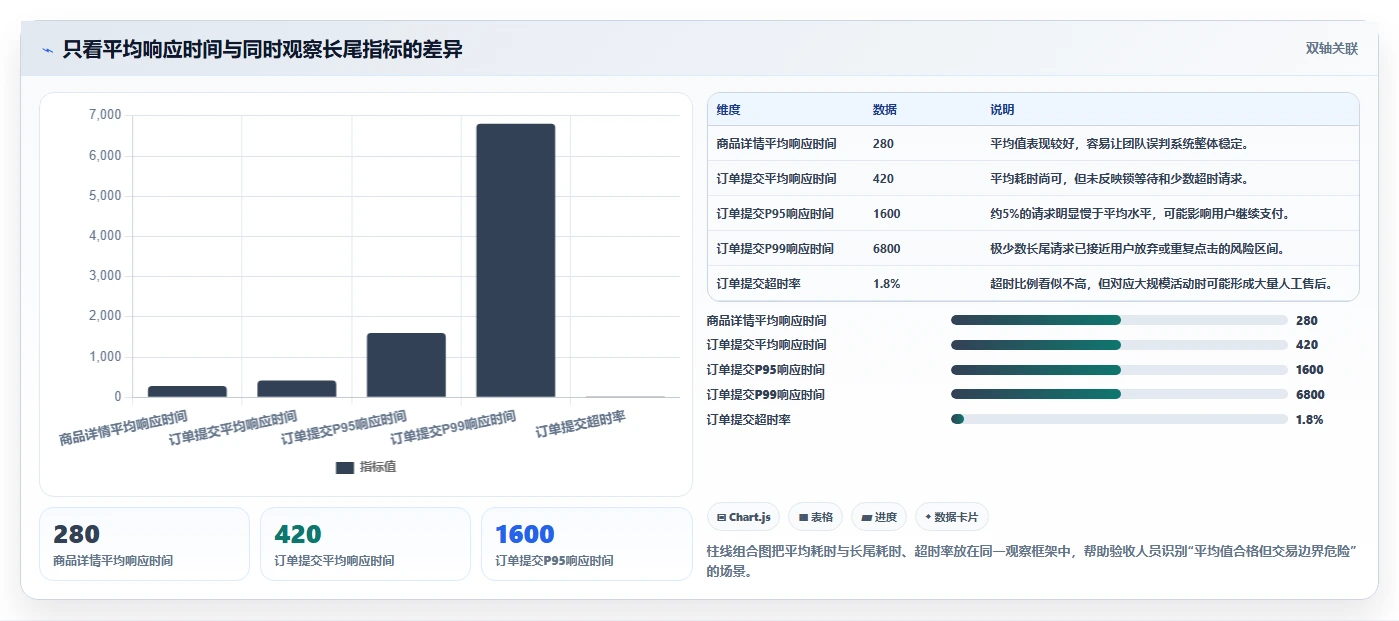Click the 订单提交P99响应时间 table row cell
Image resolution: width=1399 pixels, height=621 pixels.
click(775, 249)
